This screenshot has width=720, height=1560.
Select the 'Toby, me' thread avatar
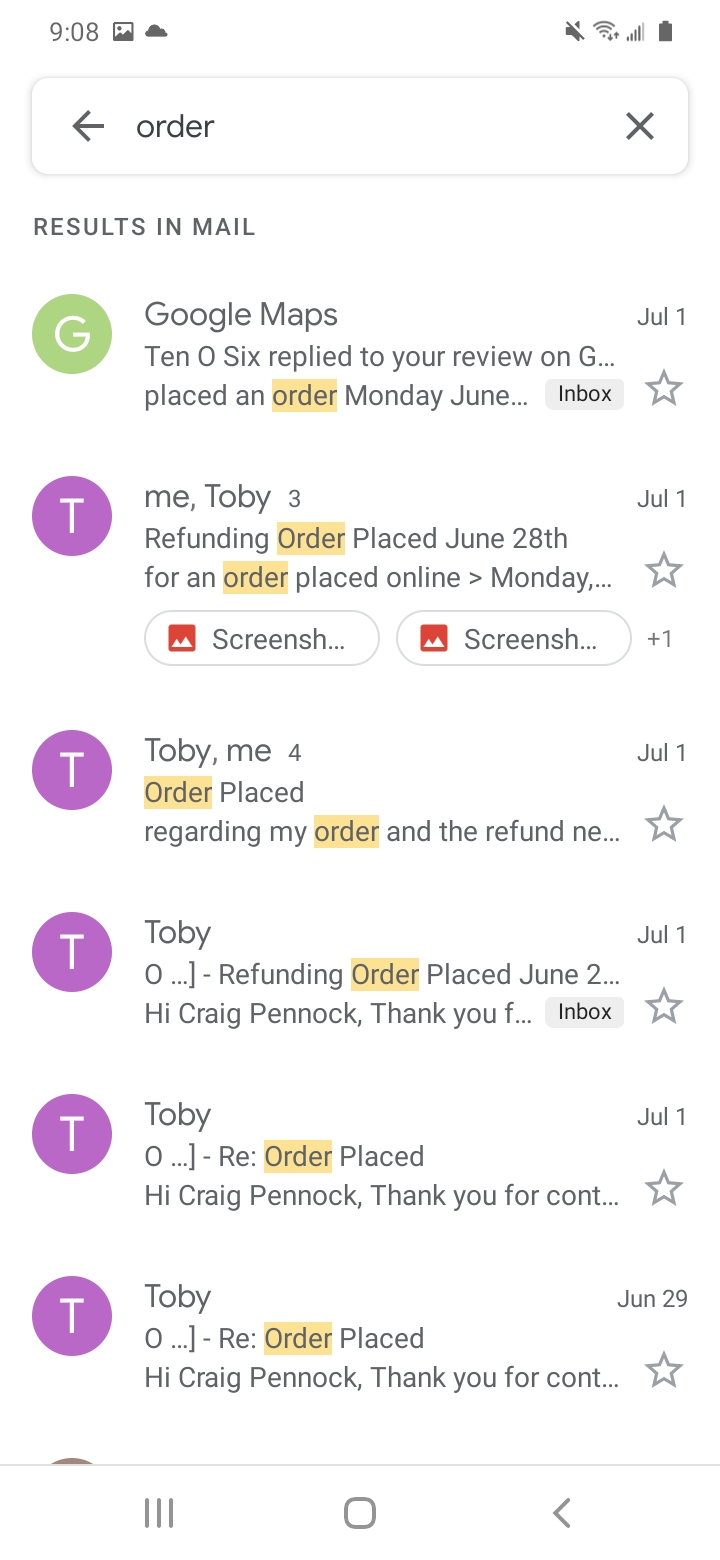pos(72,770)
